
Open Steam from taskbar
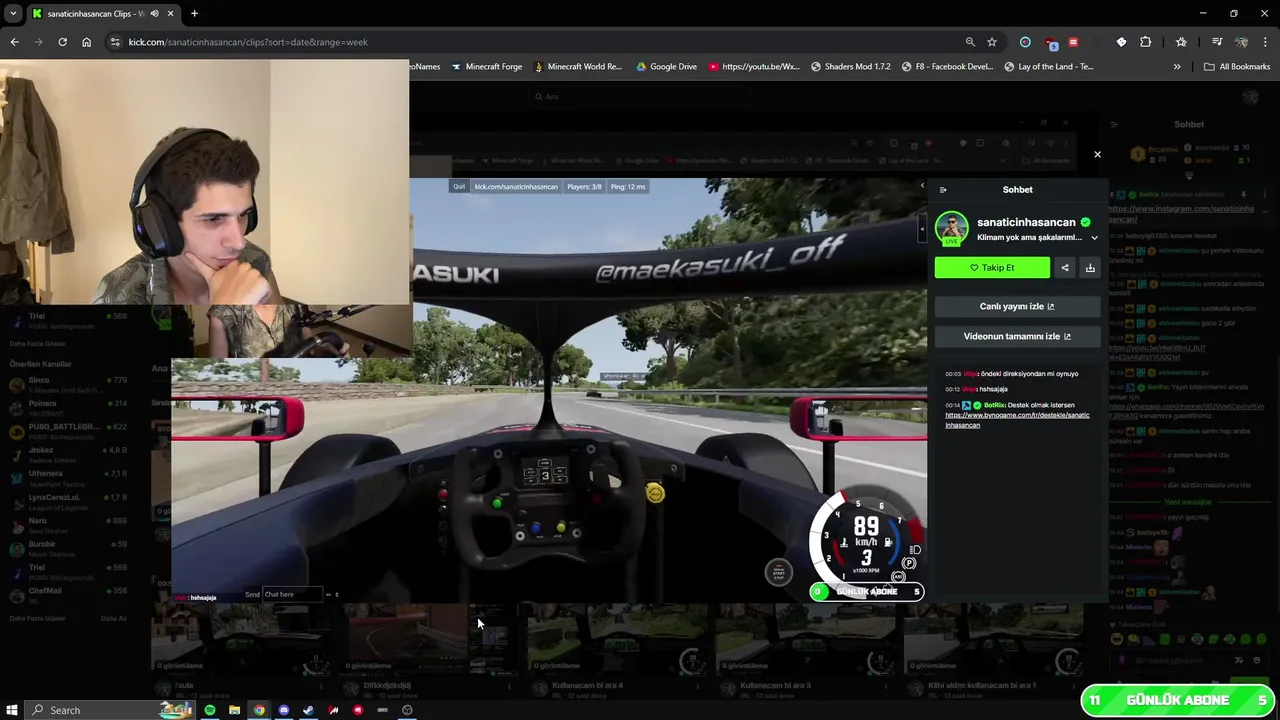coord(308,710)
